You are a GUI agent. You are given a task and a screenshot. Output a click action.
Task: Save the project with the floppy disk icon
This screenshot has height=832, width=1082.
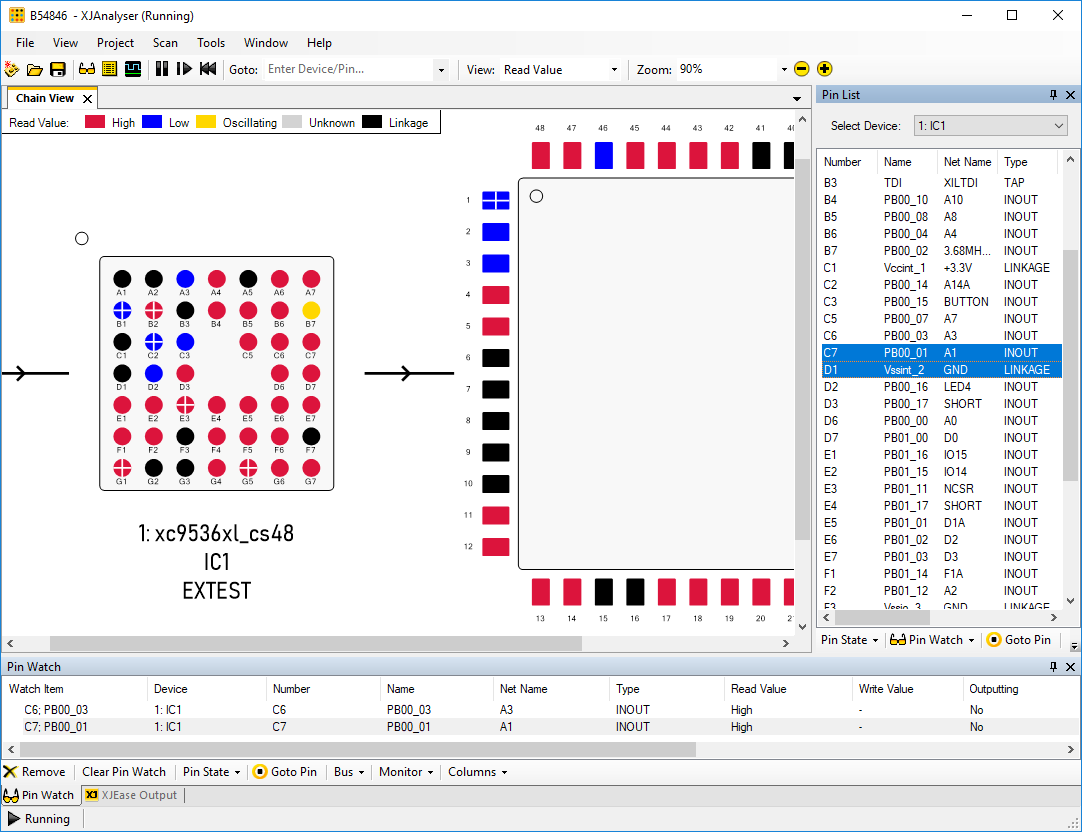coord(58,69)
